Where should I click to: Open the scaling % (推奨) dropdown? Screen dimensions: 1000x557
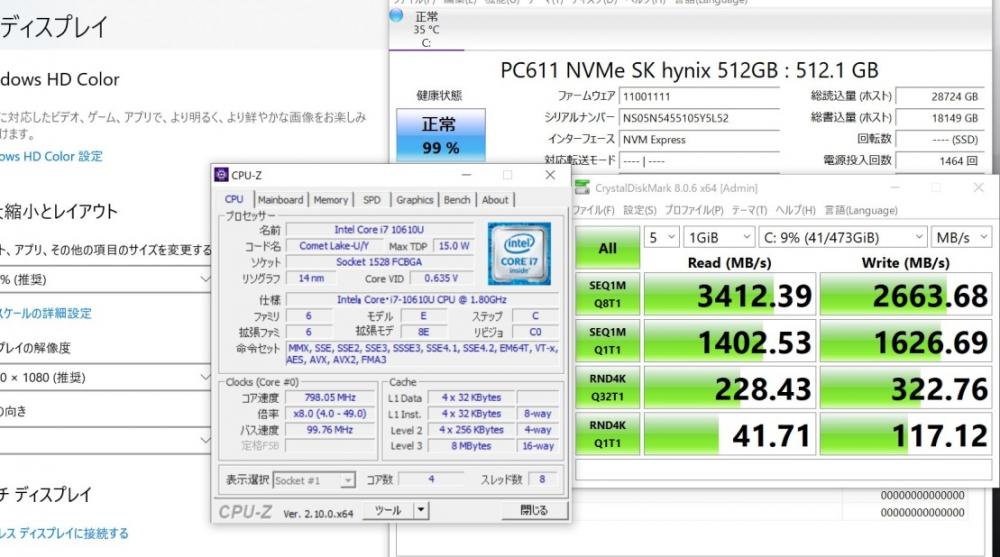pos(105,279)
